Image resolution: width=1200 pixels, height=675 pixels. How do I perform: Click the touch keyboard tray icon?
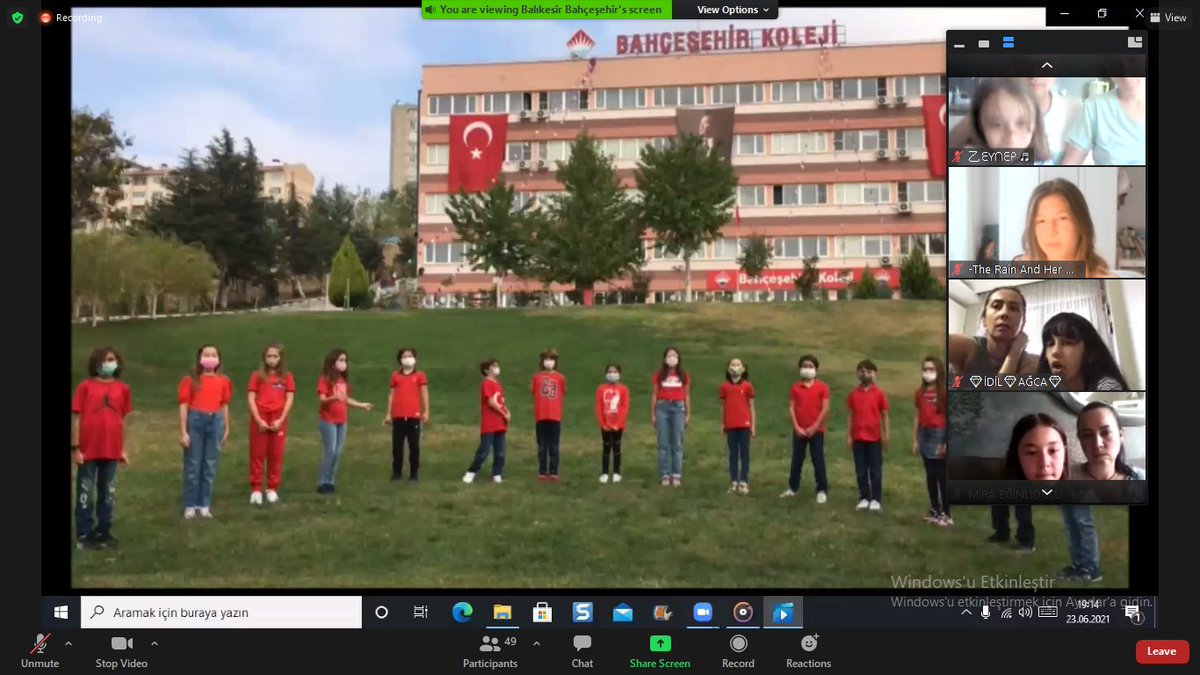1049,612
